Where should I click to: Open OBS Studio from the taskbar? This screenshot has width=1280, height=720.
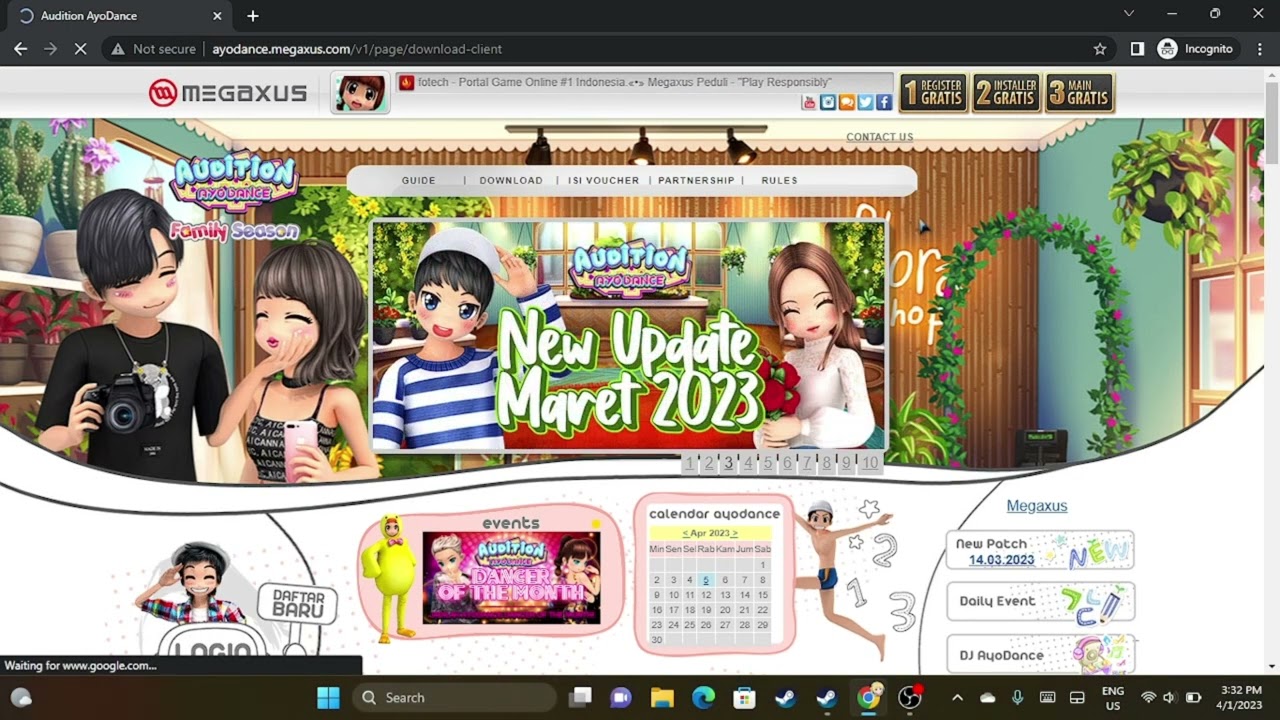pyautogui.click(x=909, y=697)
